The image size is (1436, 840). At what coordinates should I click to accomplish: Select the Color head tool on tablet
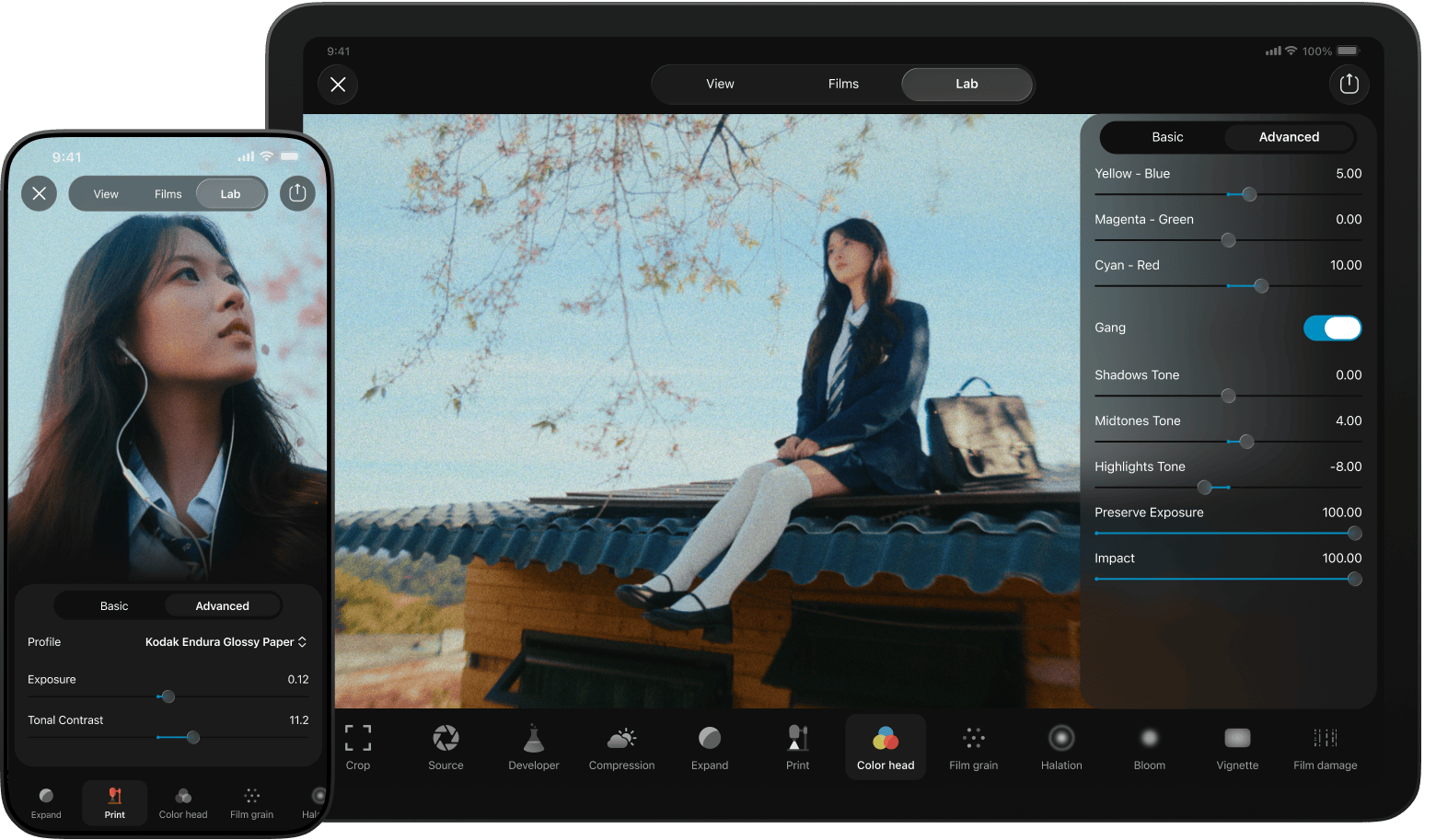(x=886, y=747)
